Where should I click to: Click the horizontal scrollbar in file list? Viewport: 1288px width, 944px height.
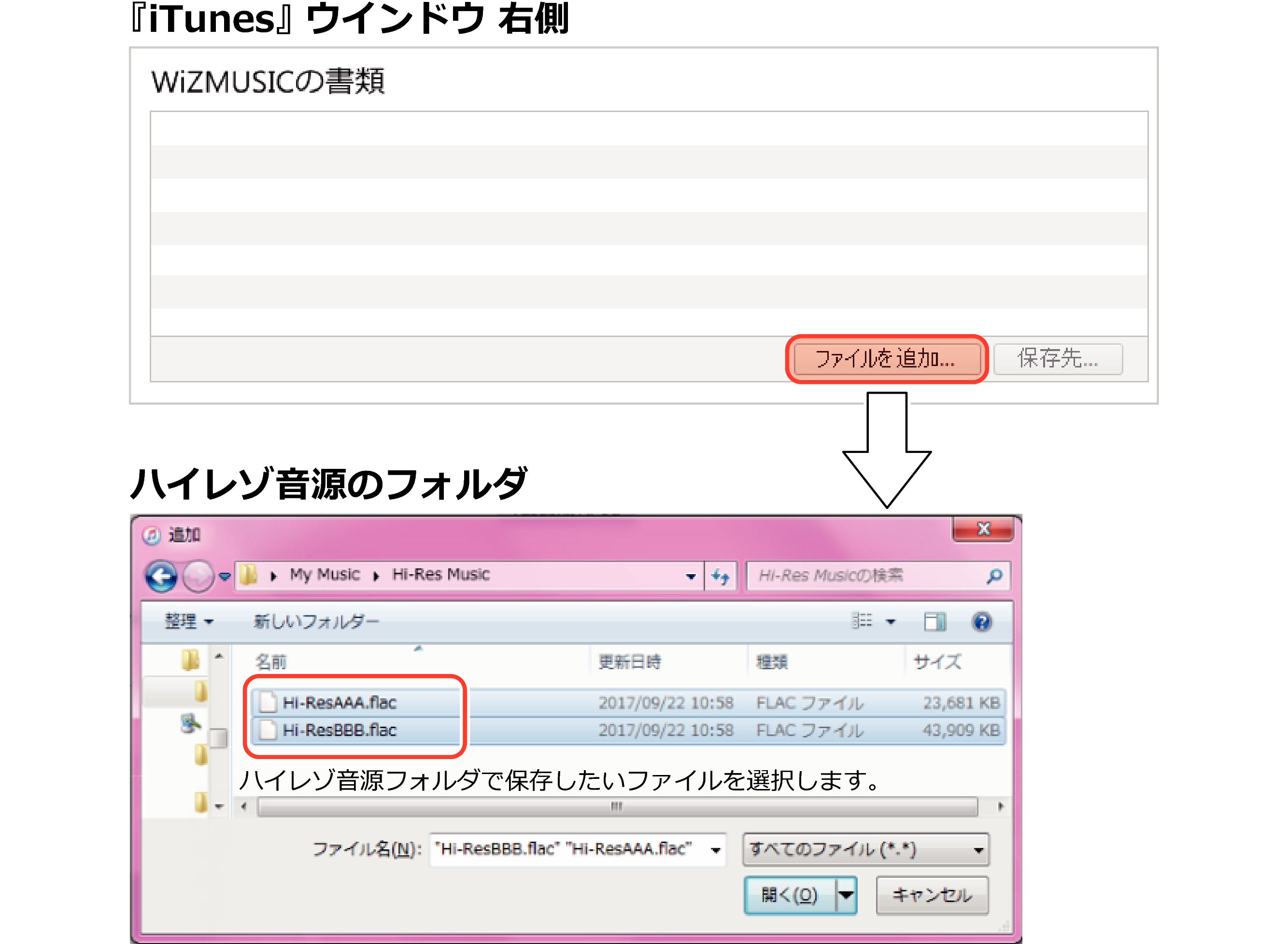coord(617,807)
